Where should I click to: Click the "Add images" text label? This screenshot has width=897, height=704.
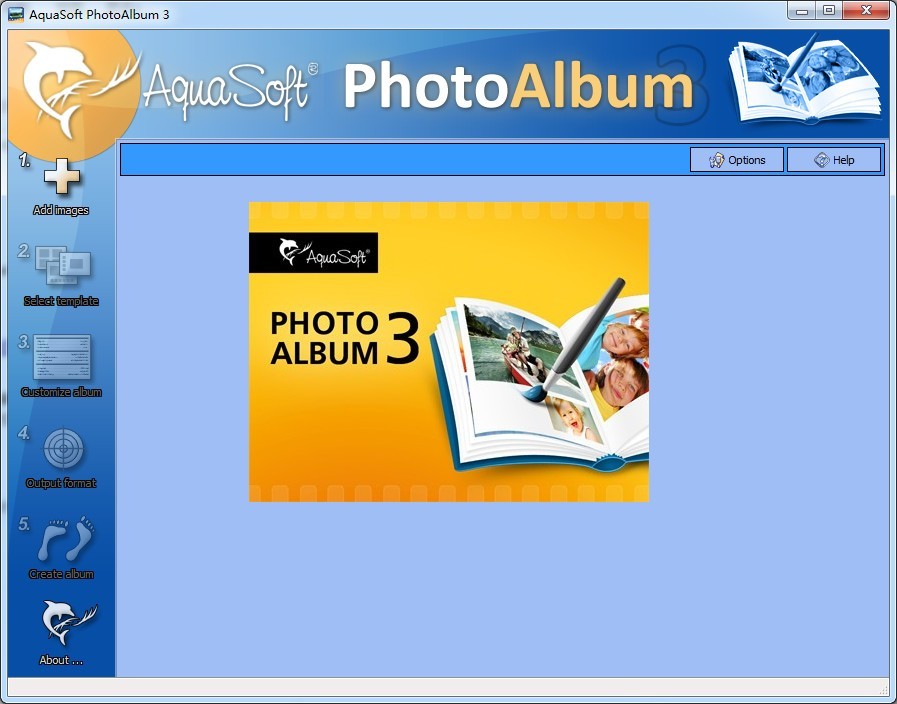[x=61, y=211]
